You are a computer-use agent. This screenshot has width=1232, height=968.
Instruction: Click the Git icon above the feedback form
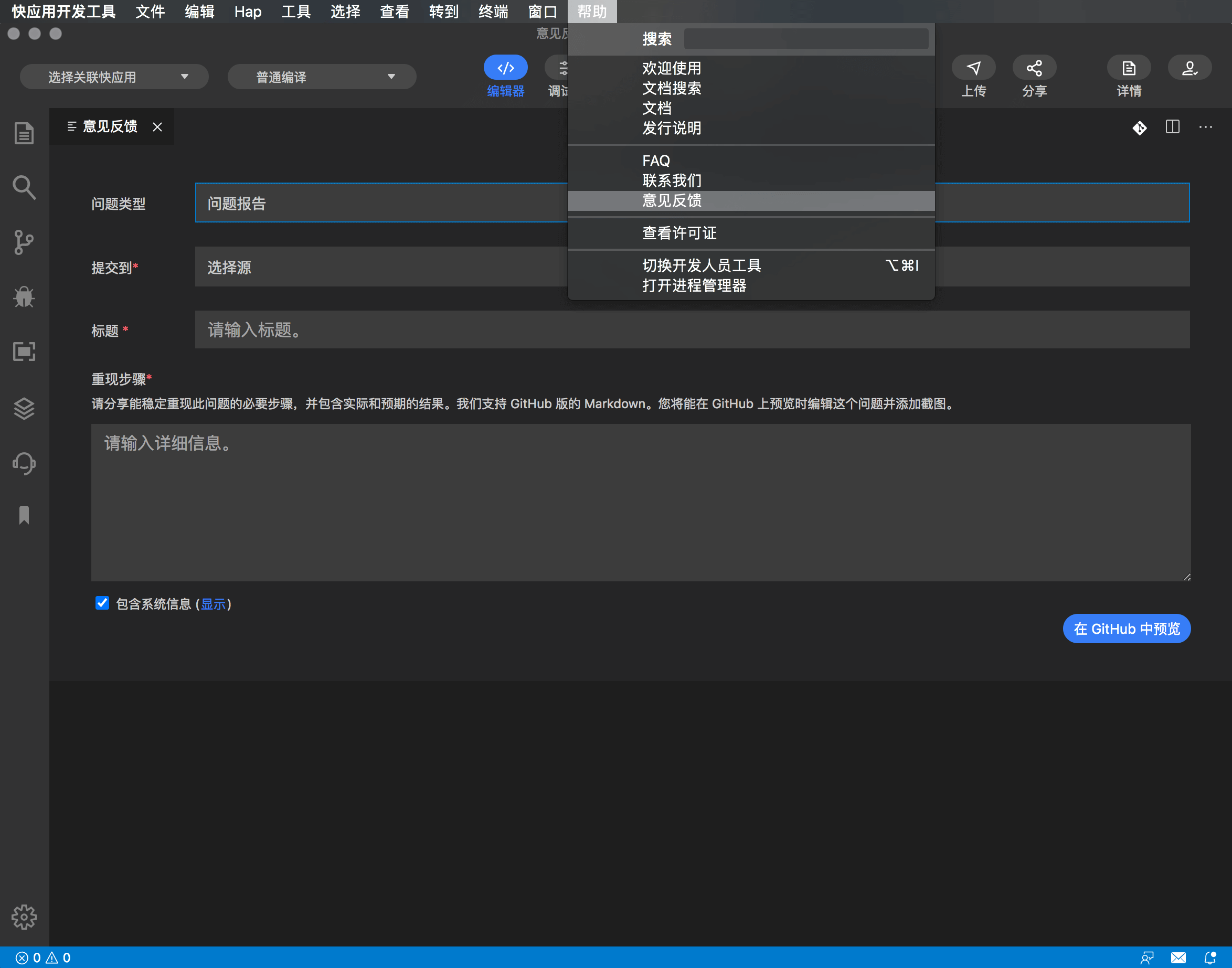(x=1140, y=128)
